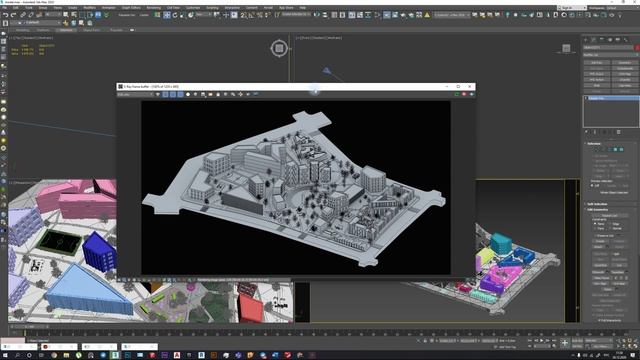Click the Edit Poly modifier button

(596, 63)
